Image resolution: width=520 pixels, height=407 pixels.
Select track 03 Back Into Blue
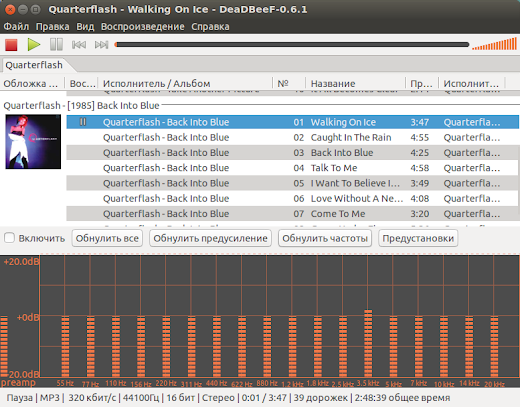[293, 153]
